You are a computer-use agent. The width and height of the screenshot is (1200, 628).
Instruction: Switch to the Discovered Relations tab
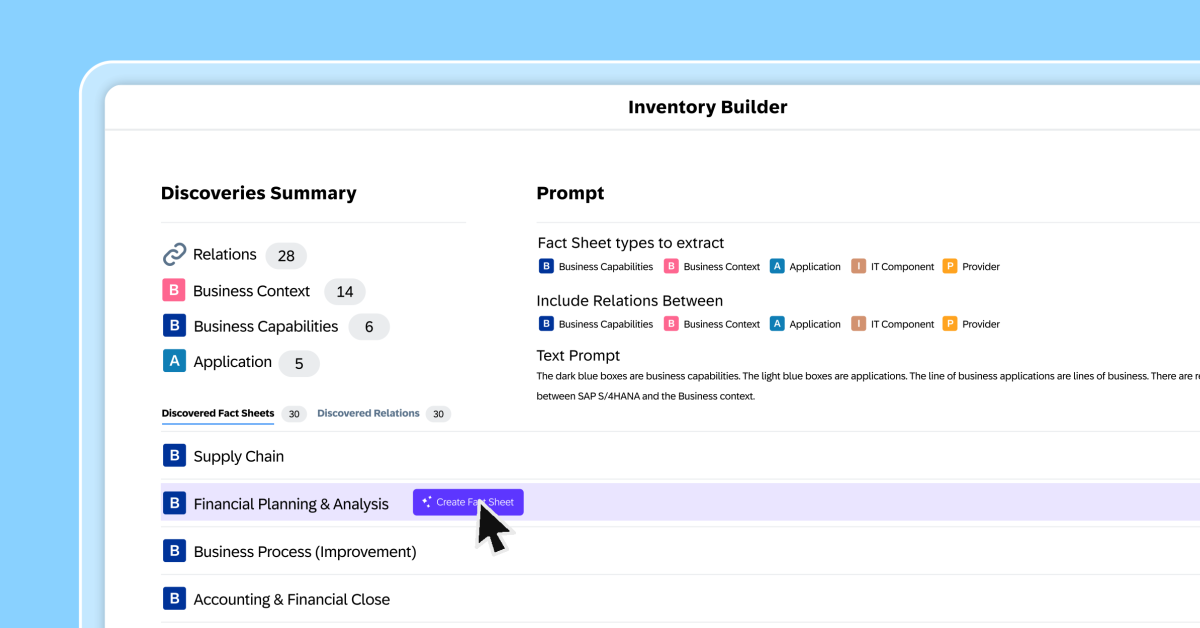click(368, 413)
